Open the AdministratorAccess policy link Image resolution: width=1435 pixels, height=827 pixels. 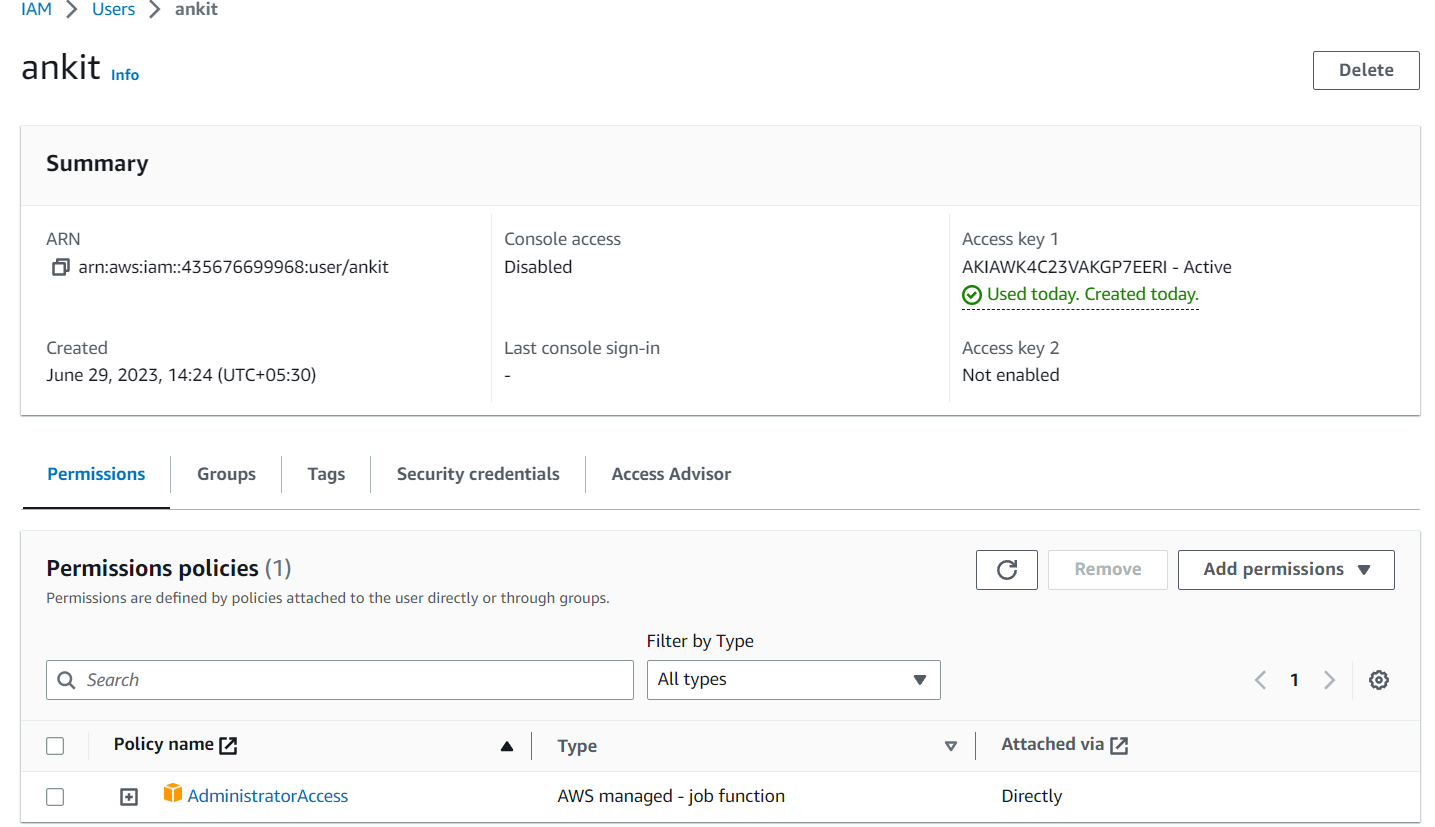coord(268,796)
